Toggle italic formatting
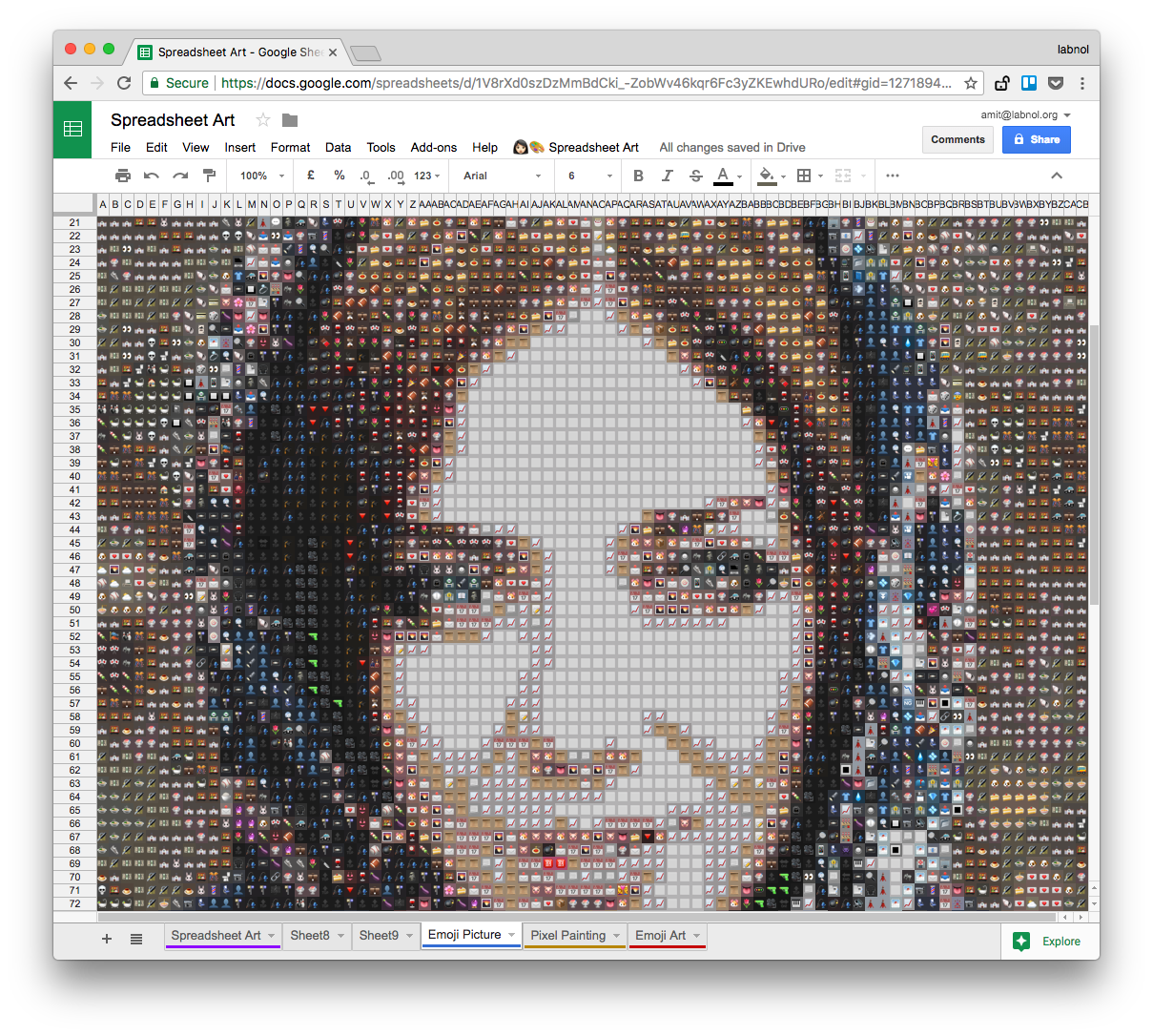1153x1036 pixels. 668,176
